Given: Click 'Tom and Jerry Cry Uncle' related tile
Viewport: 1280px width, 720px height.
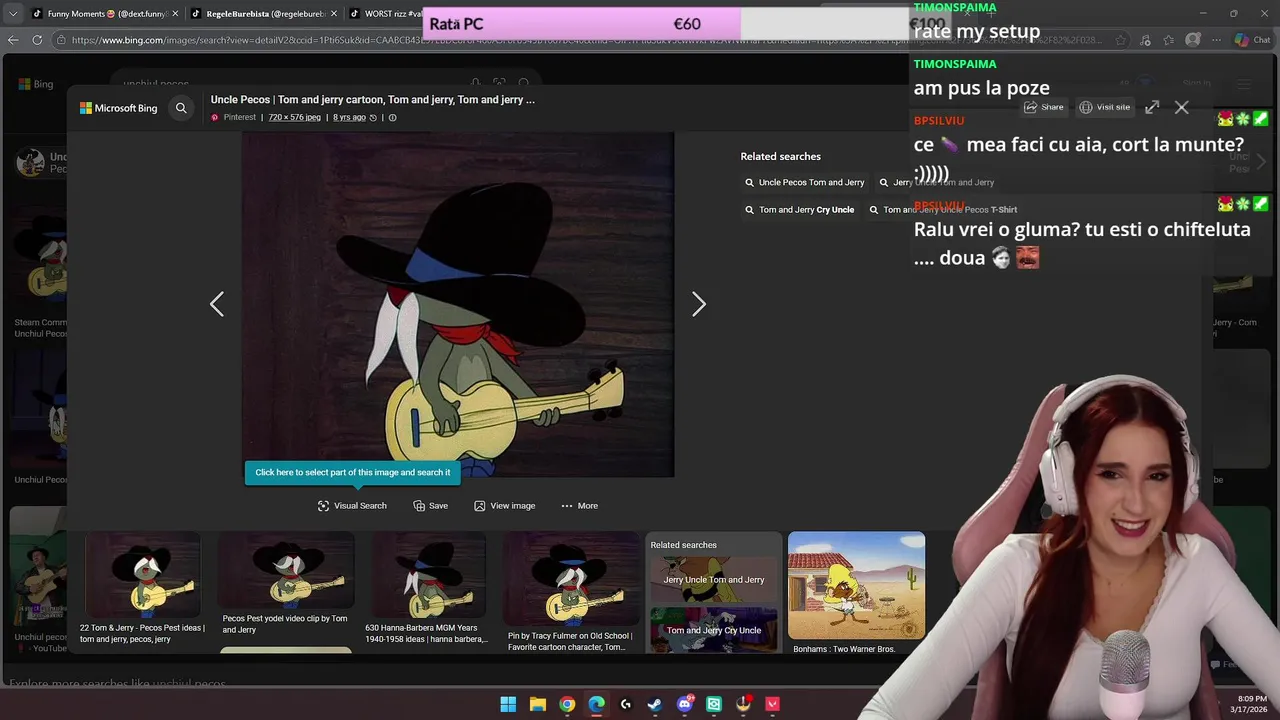Looking at the screenshot, I should 714,630.
